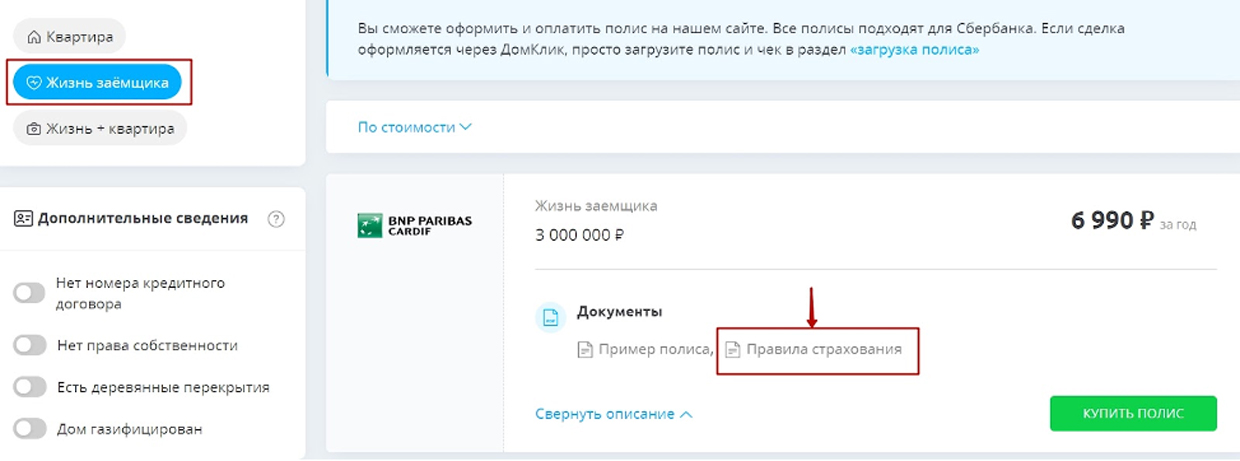Image resolution: width=1240 pixels, height=461 pixels.
Task: Click the heart icon in Жизнь заёмщика
Action: coord(33,83)
